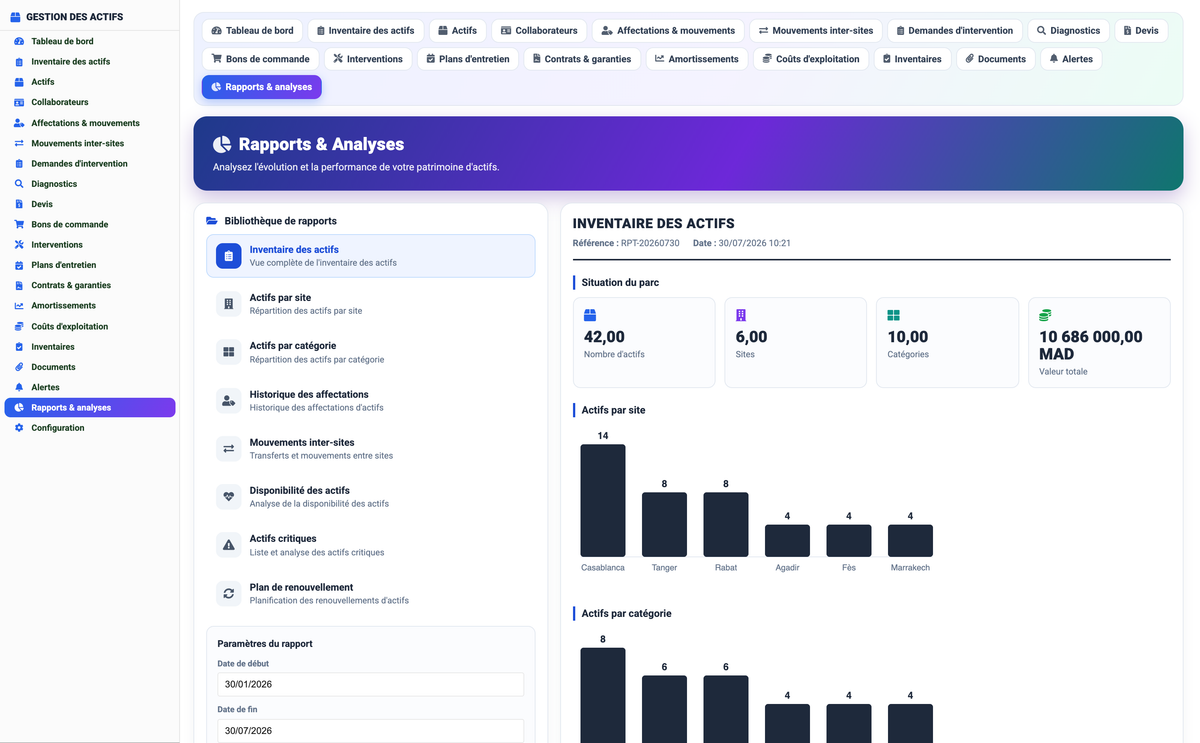The image size is (1200, 743).
Task: Click the Actifs par catégorie grid icon
Action: click(x=229, y=352)
